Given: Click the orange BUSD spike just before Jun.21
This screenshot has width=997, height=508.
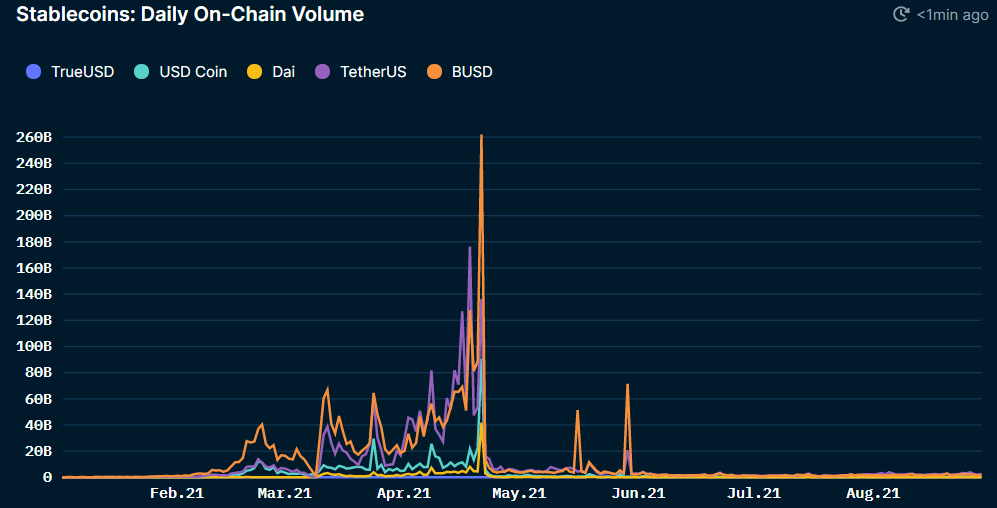Looking at the screenshot, I should coord(627,386).
